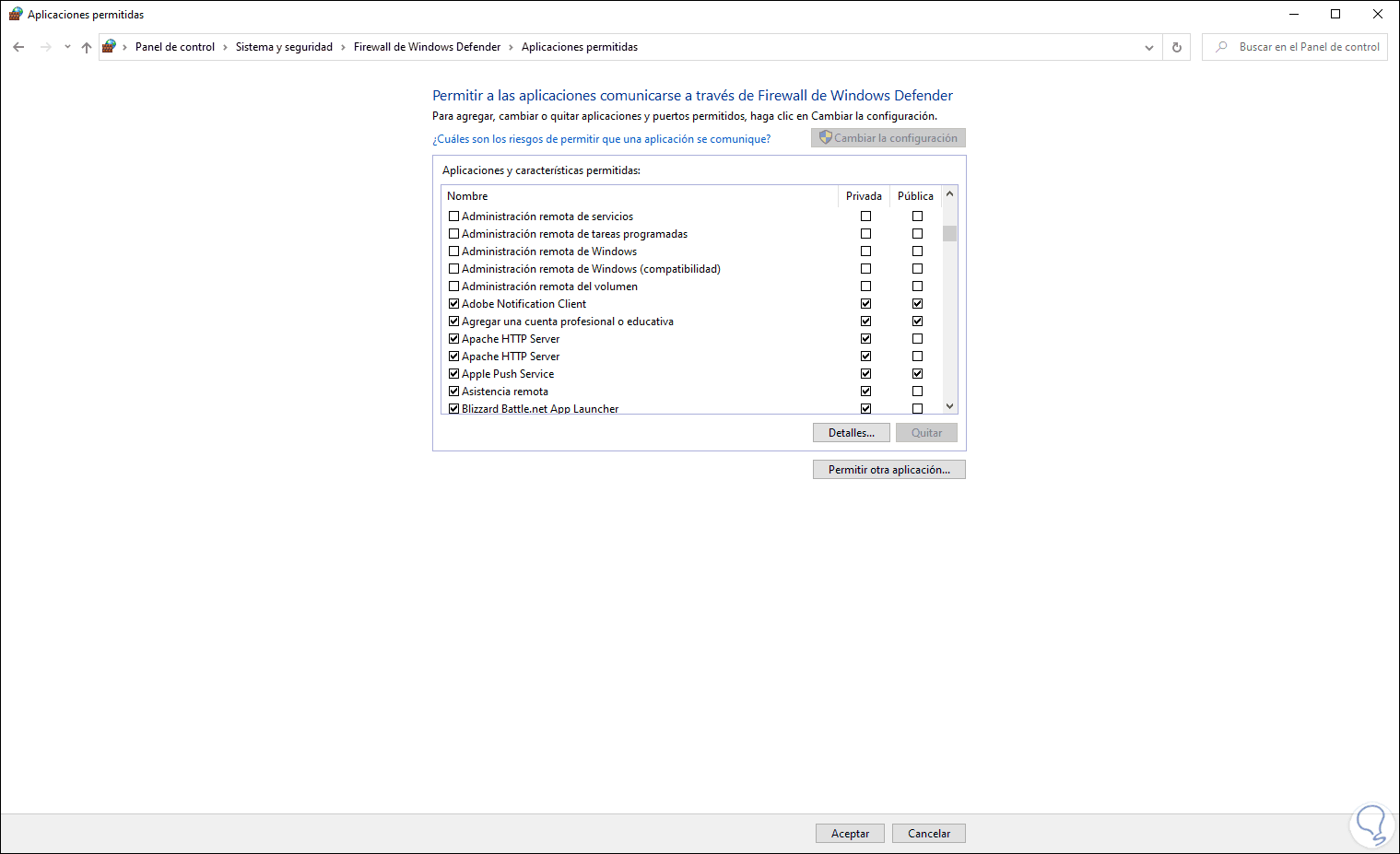Open Detalles for the selected app
1400x854 pixels.
coord(851,433)
